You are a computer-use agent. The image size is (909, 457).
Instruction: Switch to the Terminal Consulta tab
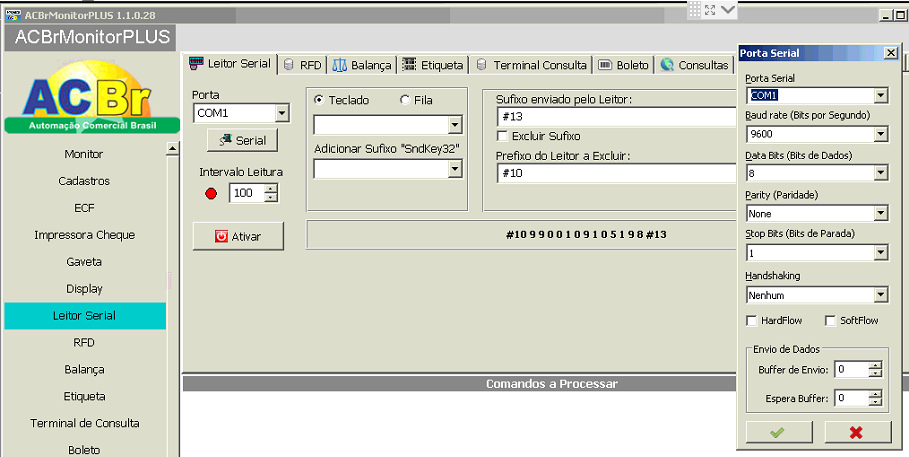click(x=532, y=65)
